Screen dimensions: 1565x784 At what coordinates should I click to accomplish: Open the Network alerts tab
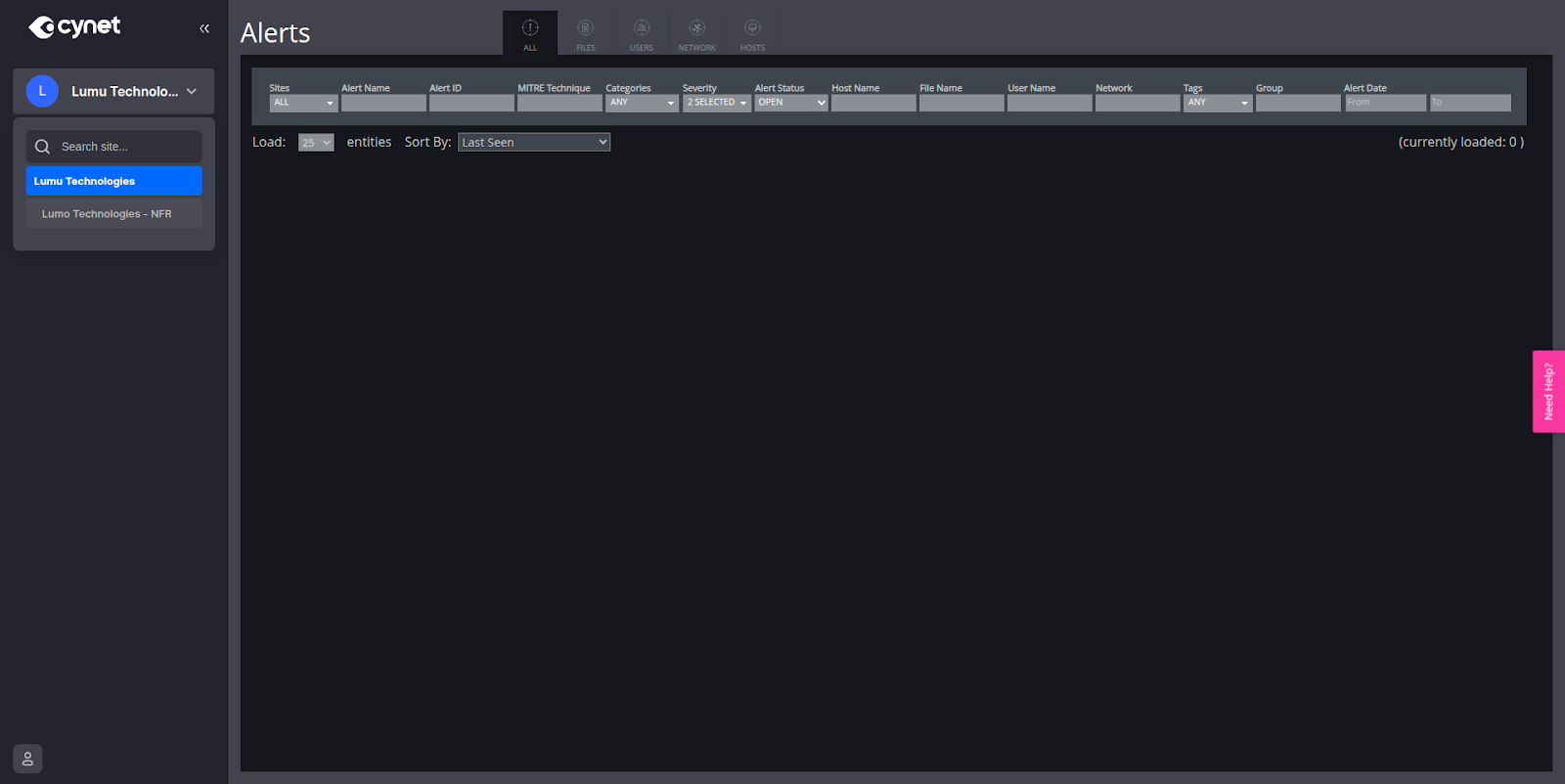click(x=696, y=33)
